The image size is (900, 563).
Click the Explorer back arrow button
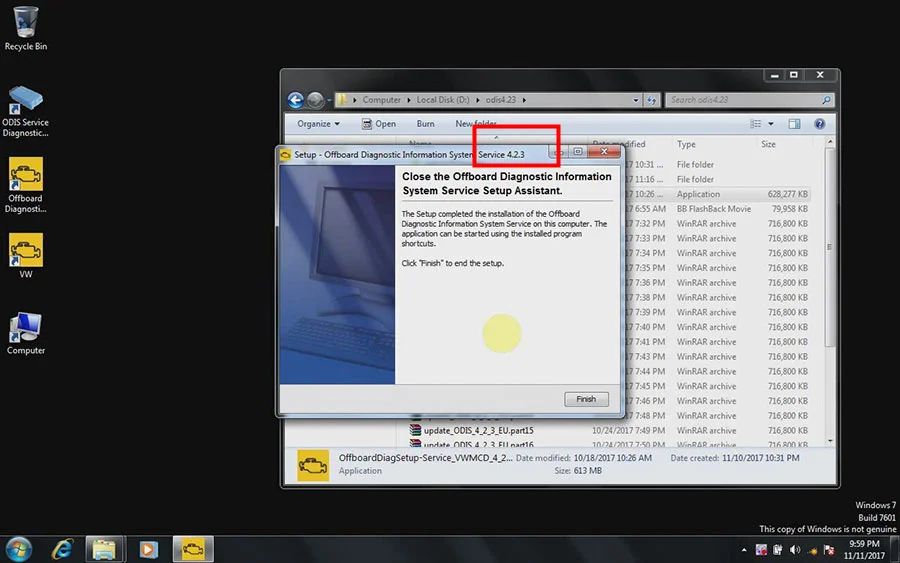click(x=296, y=100)
